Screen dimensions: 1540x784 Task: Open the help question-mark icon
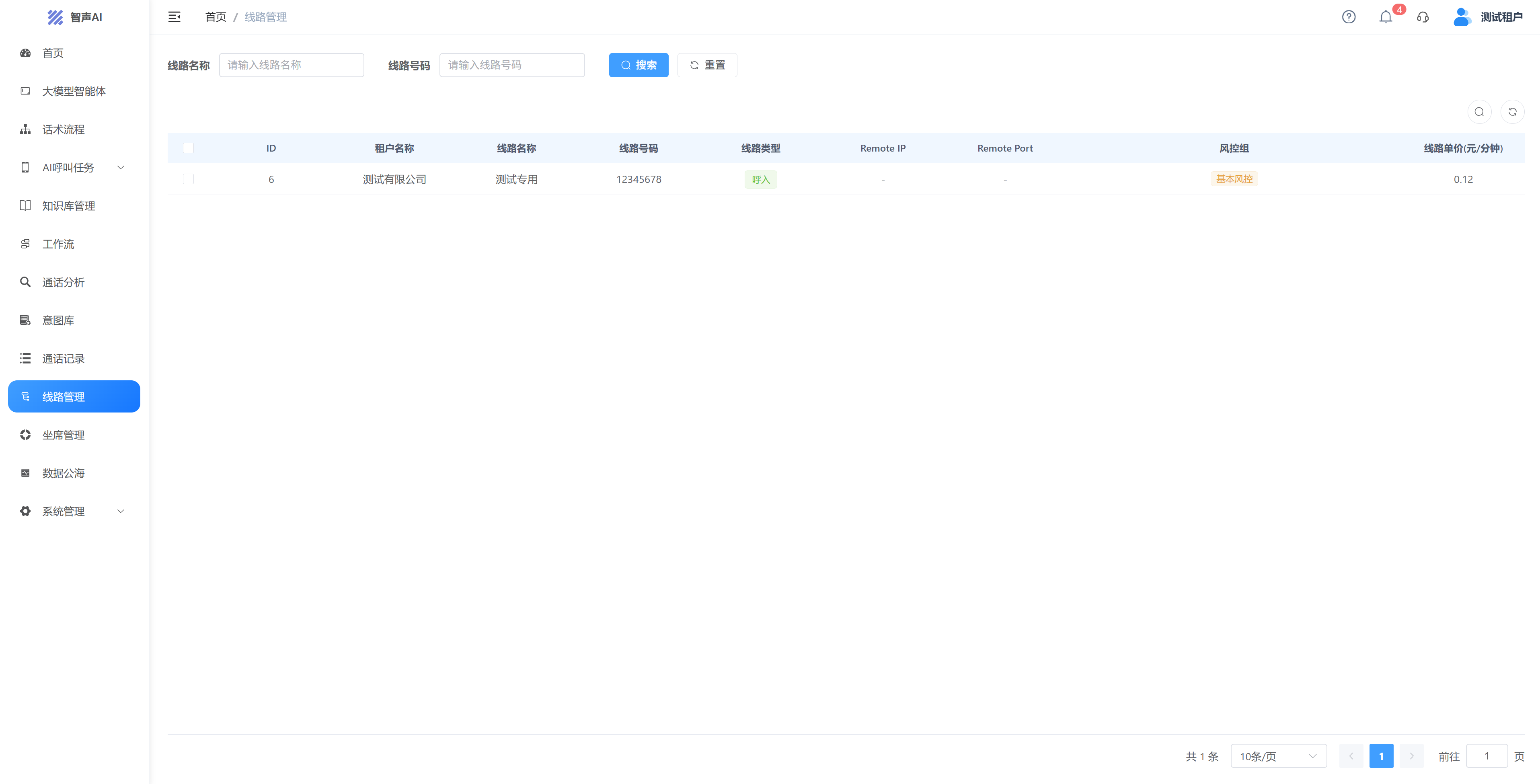point(1349,17)
